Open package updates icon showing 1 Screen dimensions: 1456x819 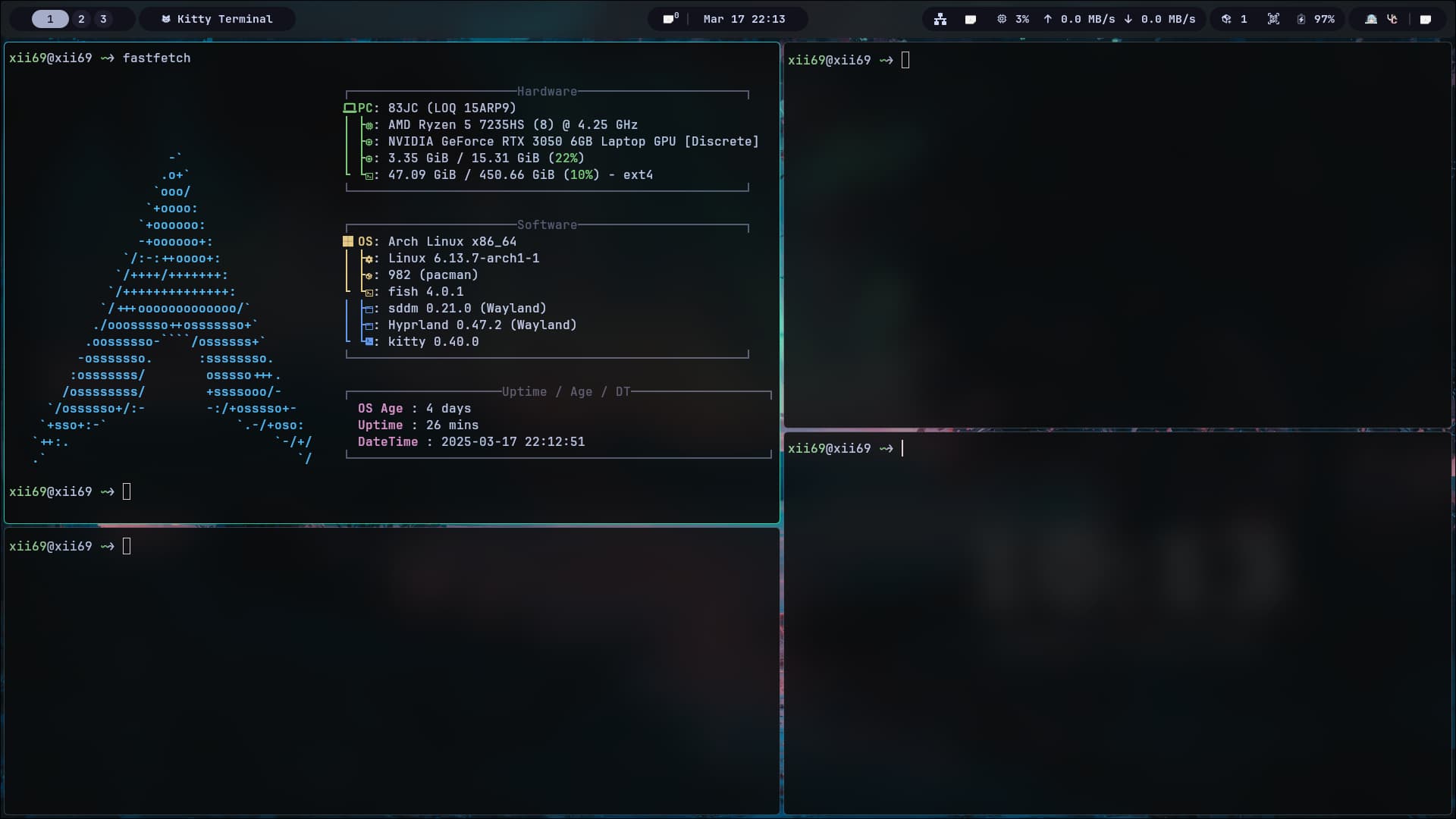pyautogui.click(x=1226, y=19)
